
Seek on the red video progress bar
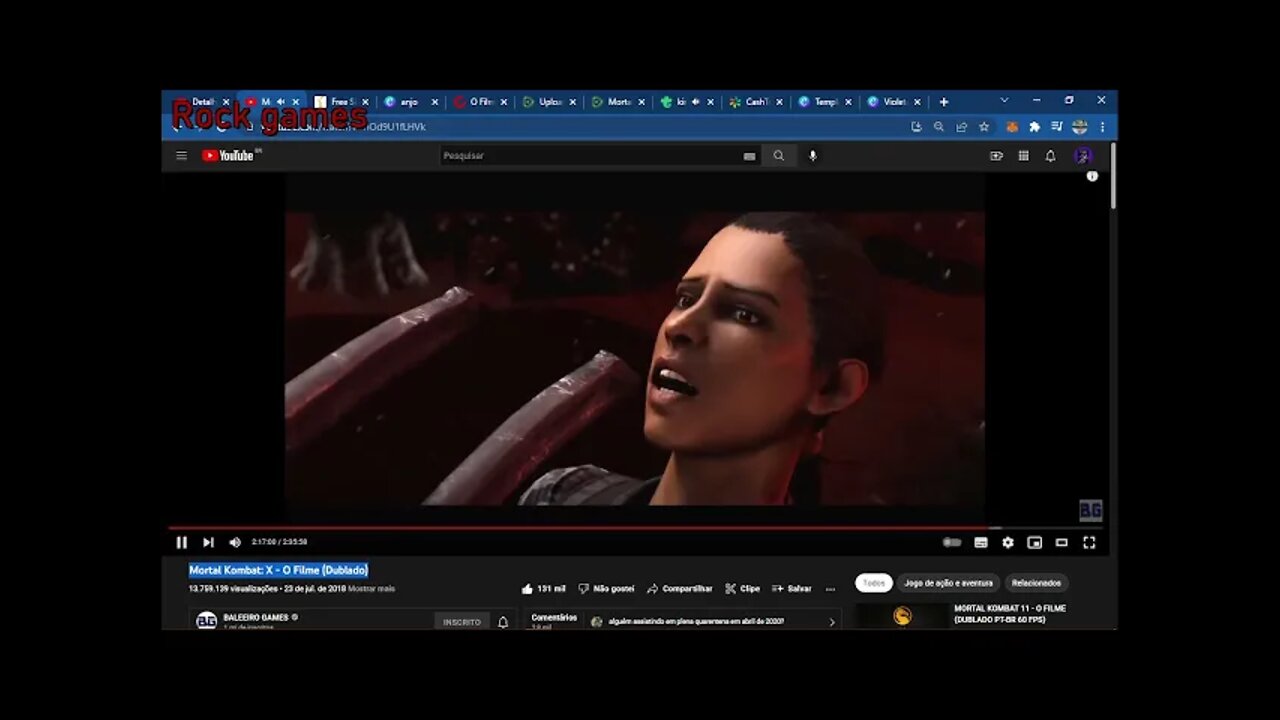635,528
